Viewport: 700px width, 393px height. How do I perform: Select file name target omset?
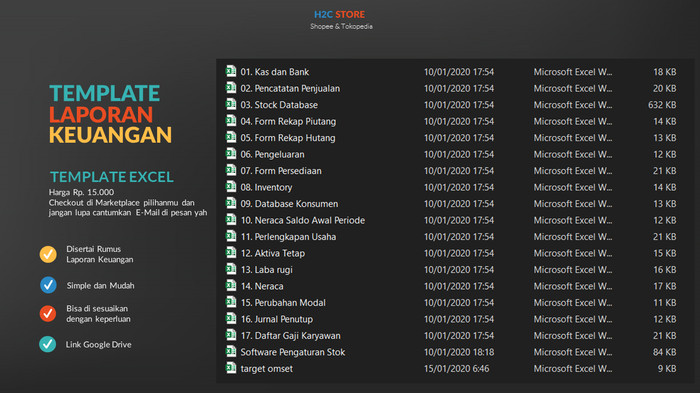point(267,369)
